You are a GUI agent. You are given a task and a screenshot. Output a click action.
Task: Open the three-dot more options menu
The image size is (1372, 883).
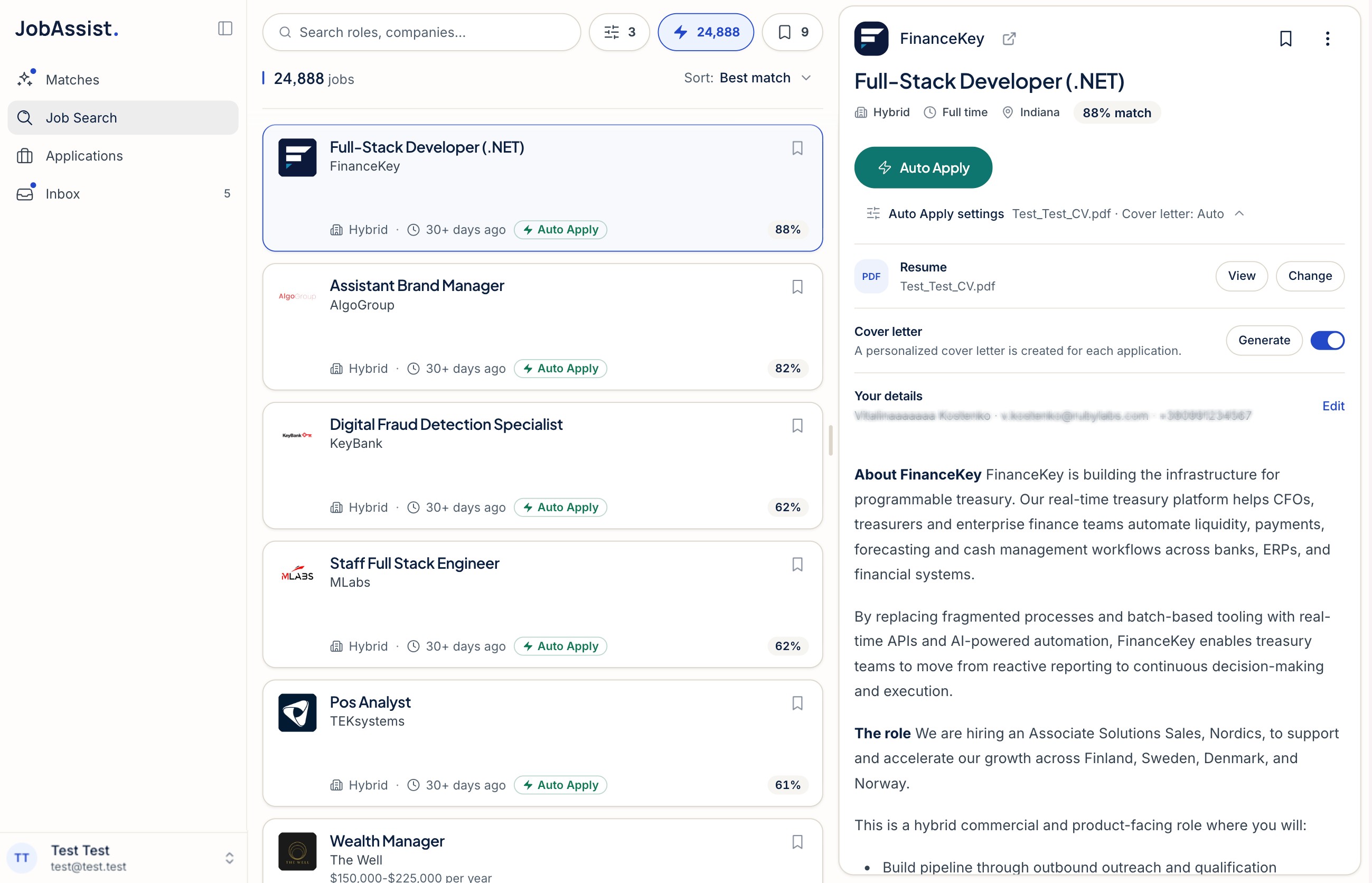tap(1327, 39)
